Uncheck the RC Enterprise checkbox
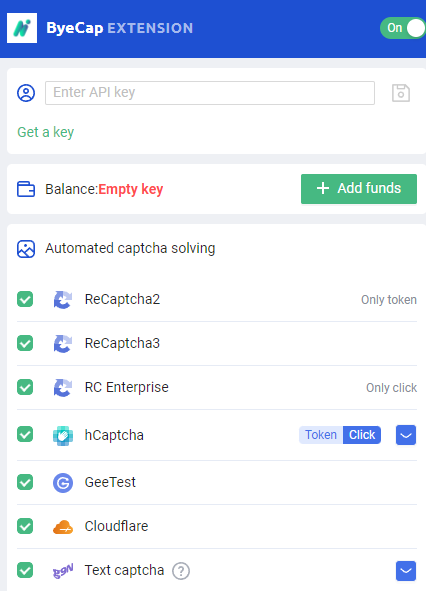 [x=25, y=387]
